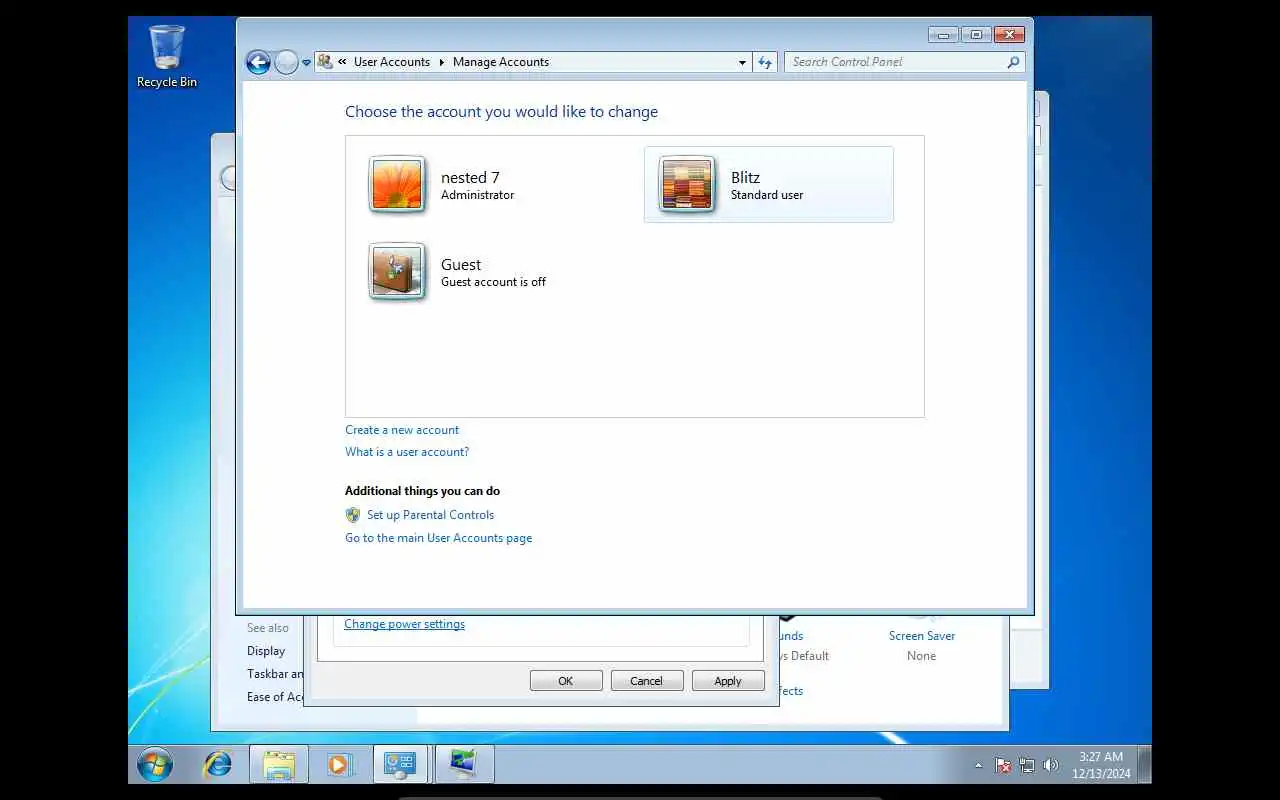Click Show desktop strip at taskbar end
Screen dimensions: 1280x800
point(1145,765)
